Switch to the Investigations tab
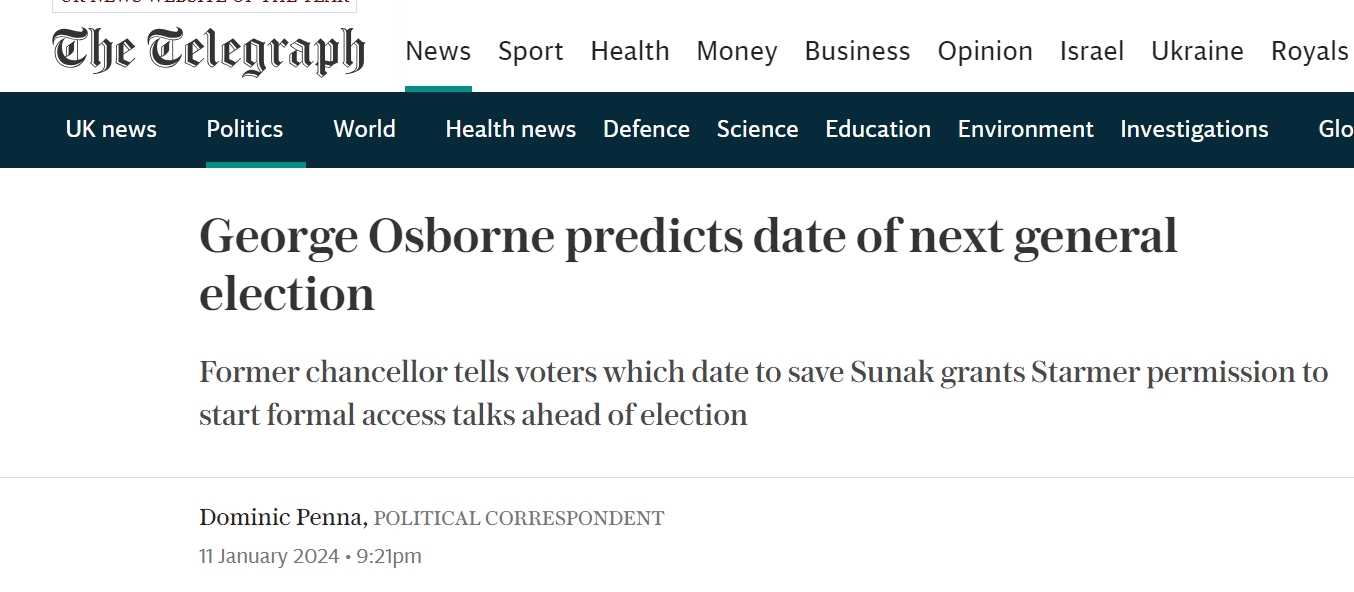Viewport: 1354px width, 592px height. point(1194,129)
